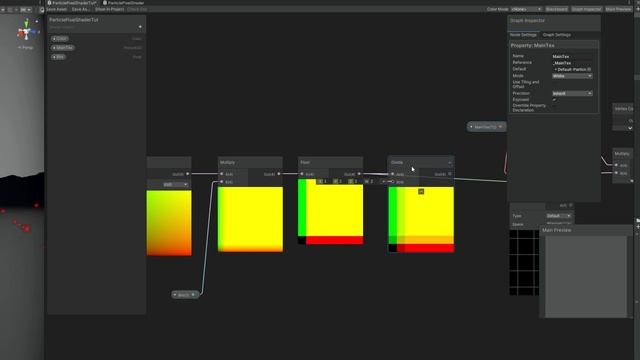Click the Multiply node preview thumbnail
The image size is (640, 360).
pos(250,219)
